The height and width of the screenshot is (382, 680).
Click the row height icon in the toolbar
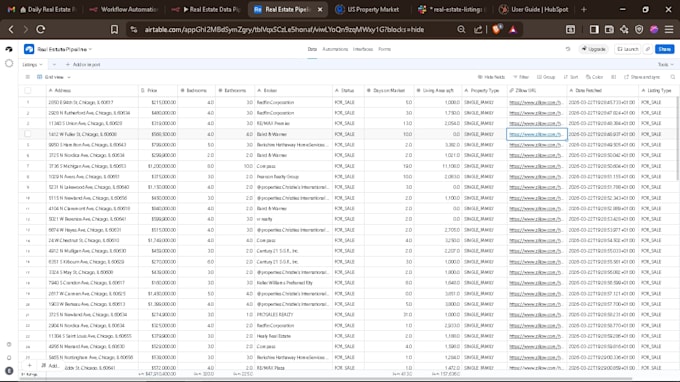coord(613,77)
